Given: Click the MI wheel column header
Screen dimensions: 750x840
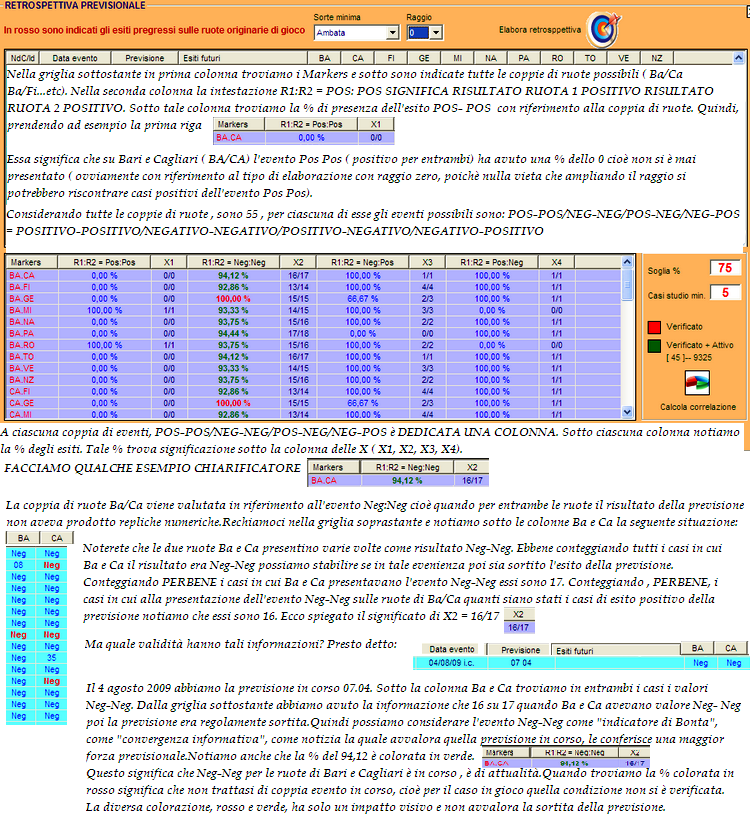Looking at the screenshot, I should [x=458, y=58].
